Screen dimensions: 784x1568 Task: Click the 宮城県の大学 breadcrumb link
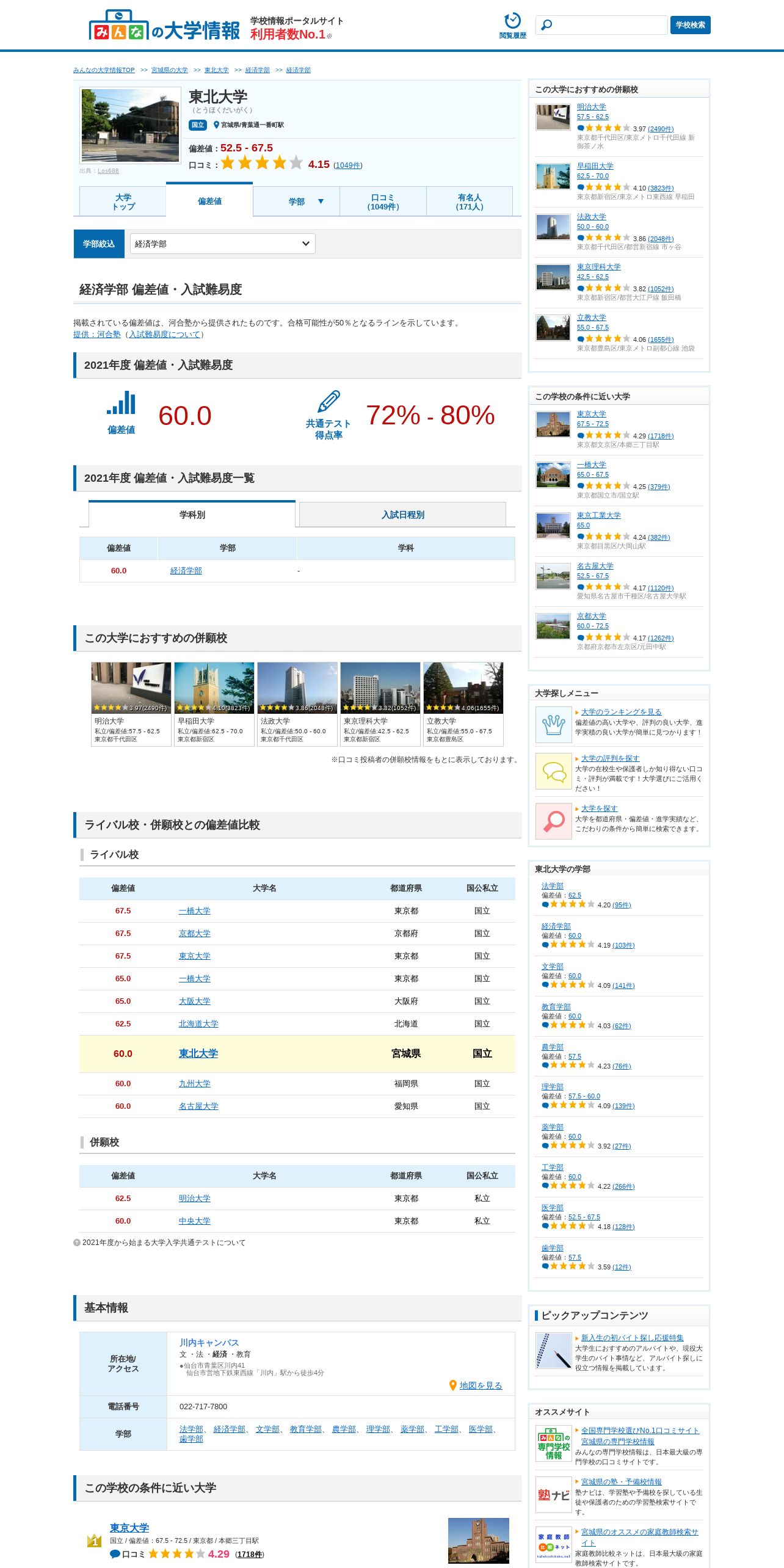point(169,70)
